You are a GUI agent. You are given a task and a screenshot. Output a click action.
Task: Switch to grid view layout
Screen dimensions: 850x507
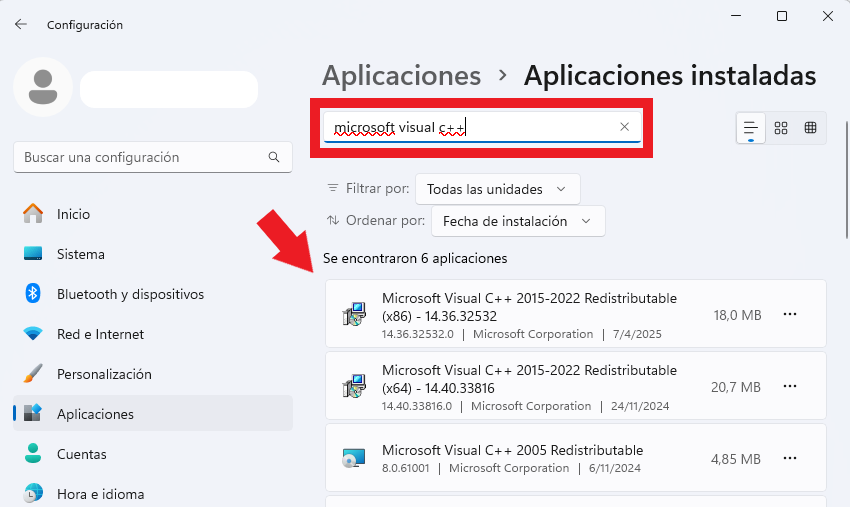pyautogui.click(x=781, y=128)
